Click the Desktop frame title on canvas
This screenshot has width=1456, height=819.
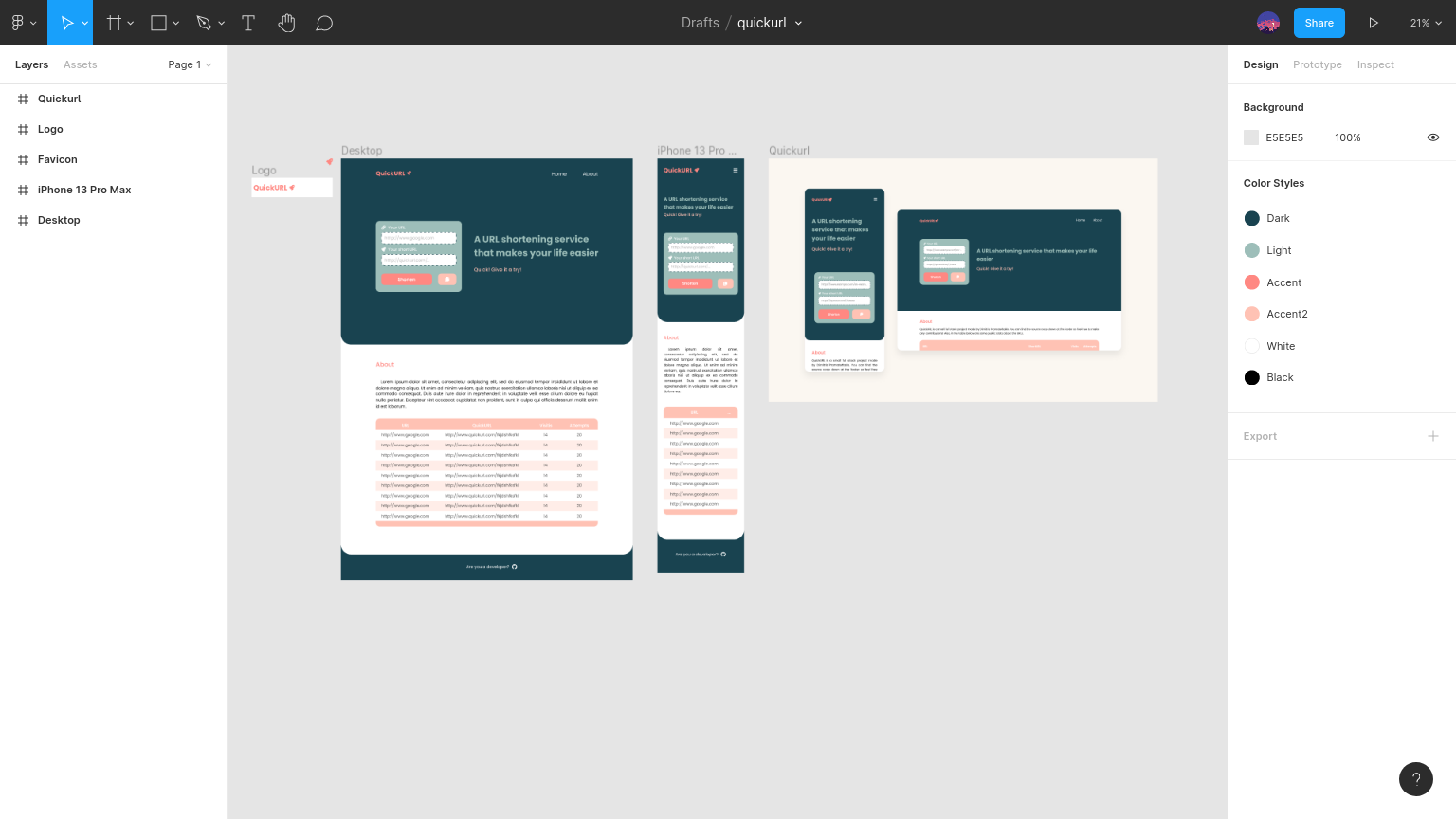tap(361, 151)
